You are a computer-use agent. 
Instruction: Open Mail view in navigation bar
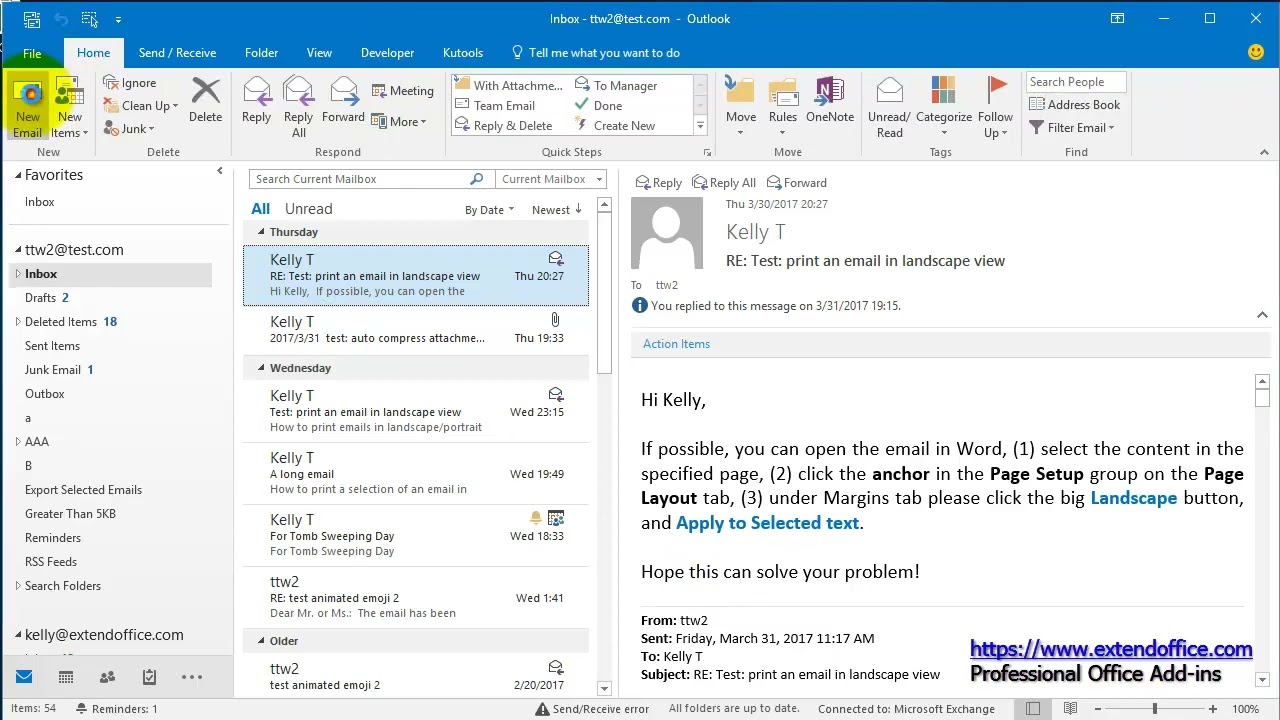point(24,677)
